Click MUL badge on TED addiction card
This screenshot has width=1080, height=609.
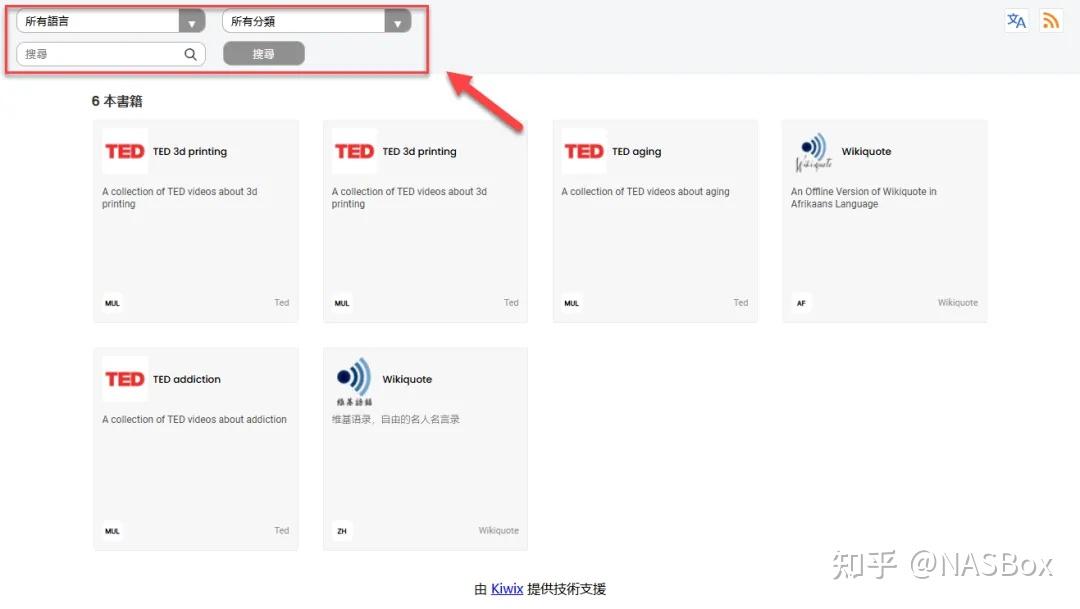click(112, 531)
